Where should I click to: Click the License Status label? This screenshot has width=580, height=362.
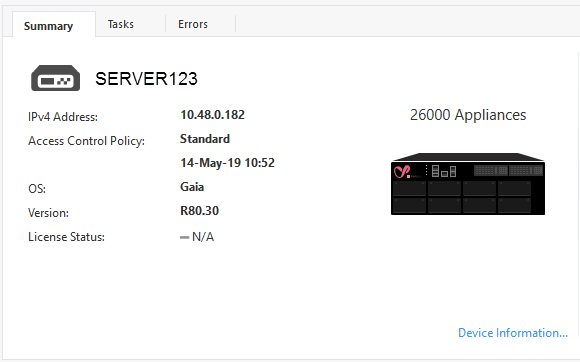[66, 237]
